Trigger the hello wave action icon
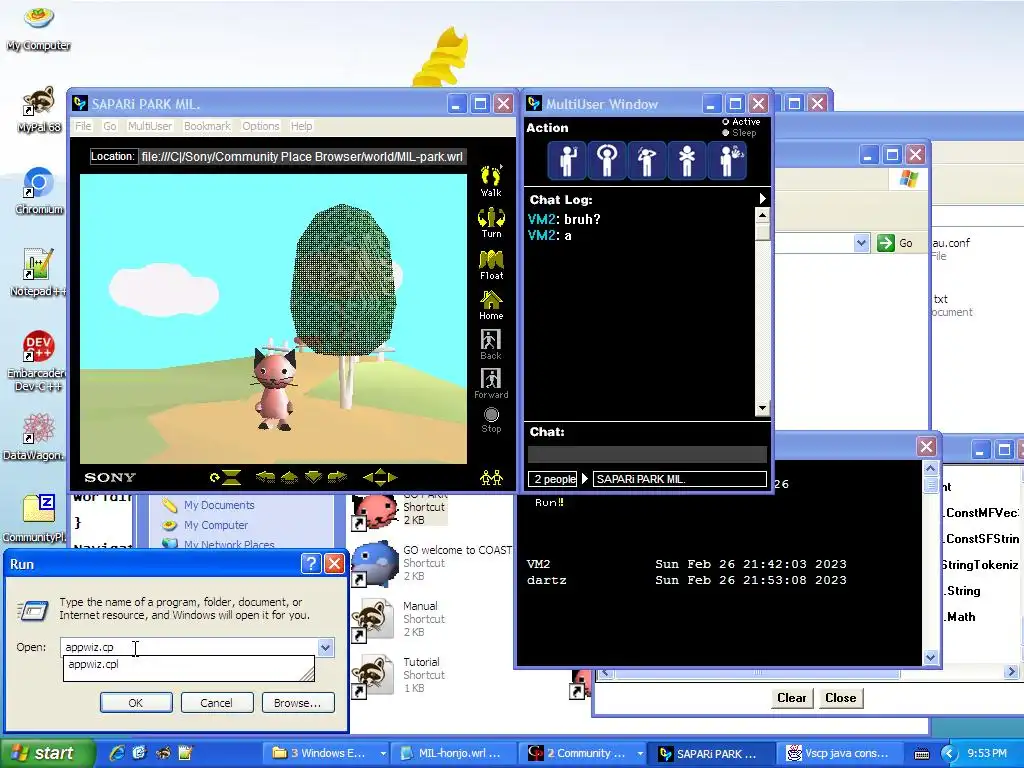 [567, 160]
